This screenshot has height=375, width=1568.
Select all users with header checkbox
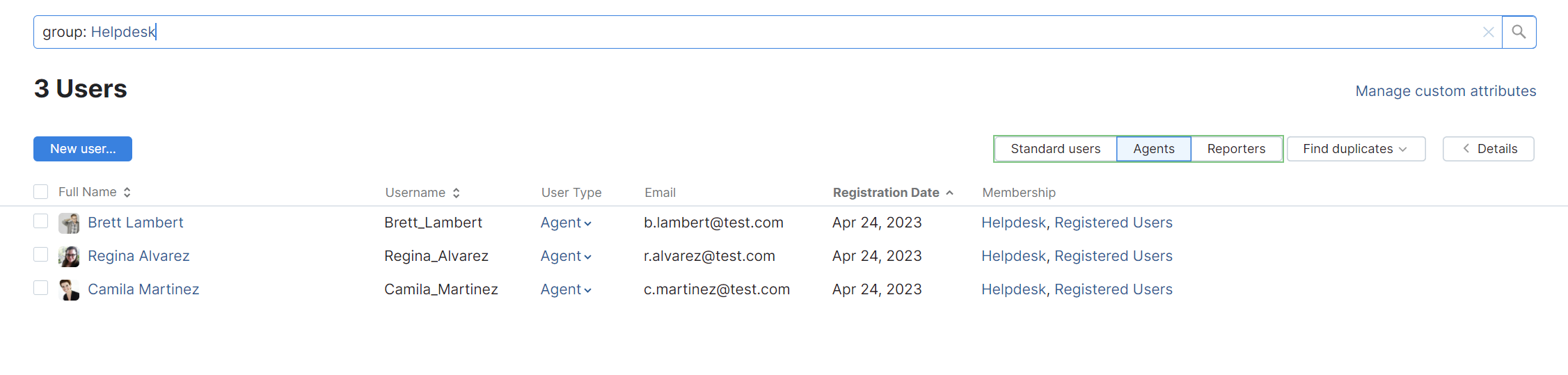coord(41,192)
